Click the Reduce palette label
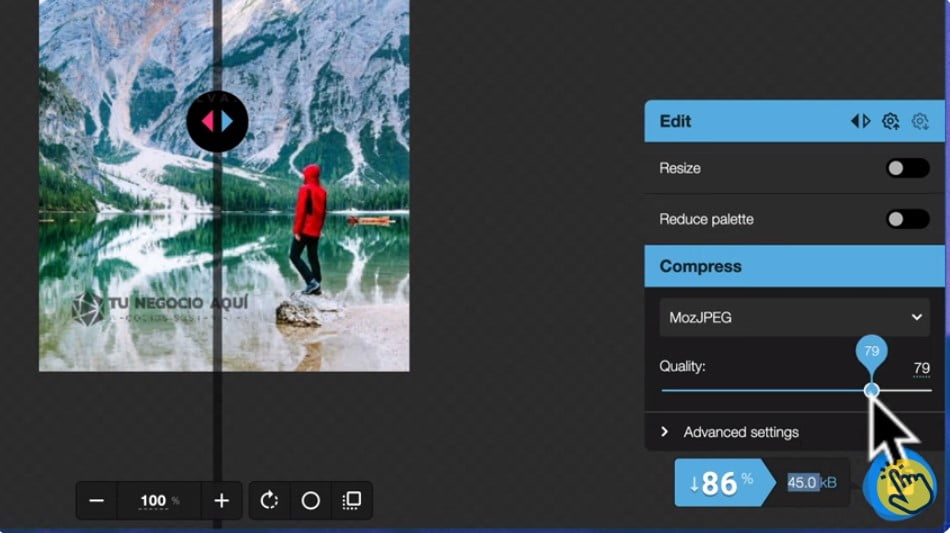This screenshot has width=950, height=533. 706,219
